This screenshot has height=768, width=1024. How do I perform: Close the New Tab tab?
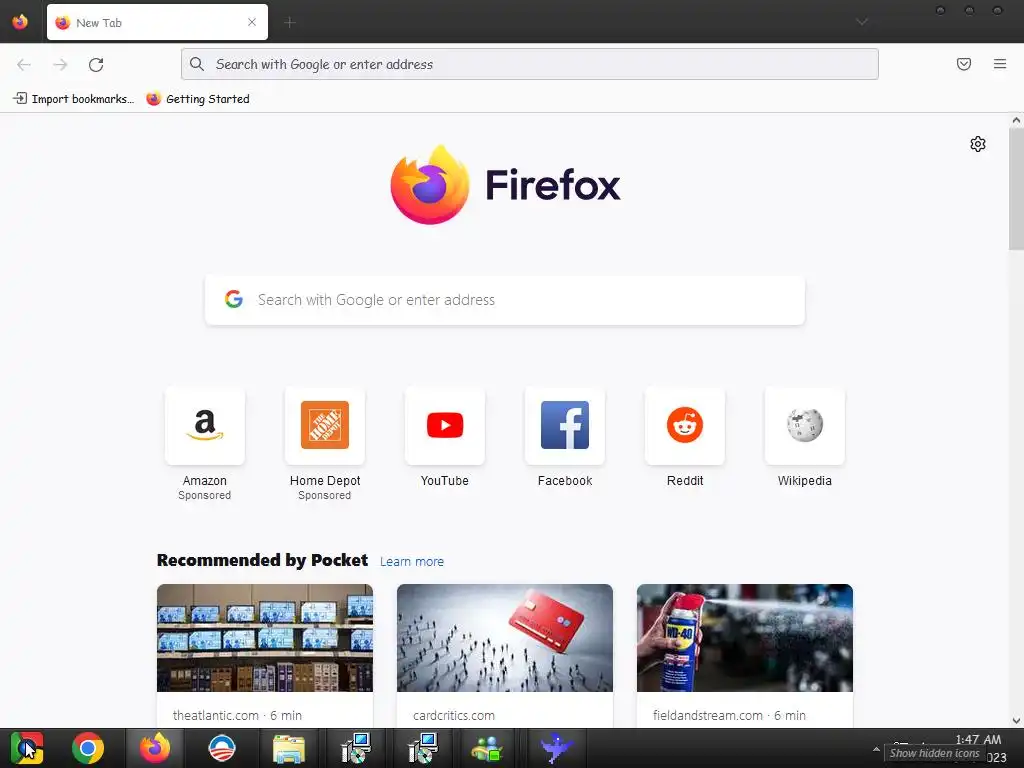[251, 22]
